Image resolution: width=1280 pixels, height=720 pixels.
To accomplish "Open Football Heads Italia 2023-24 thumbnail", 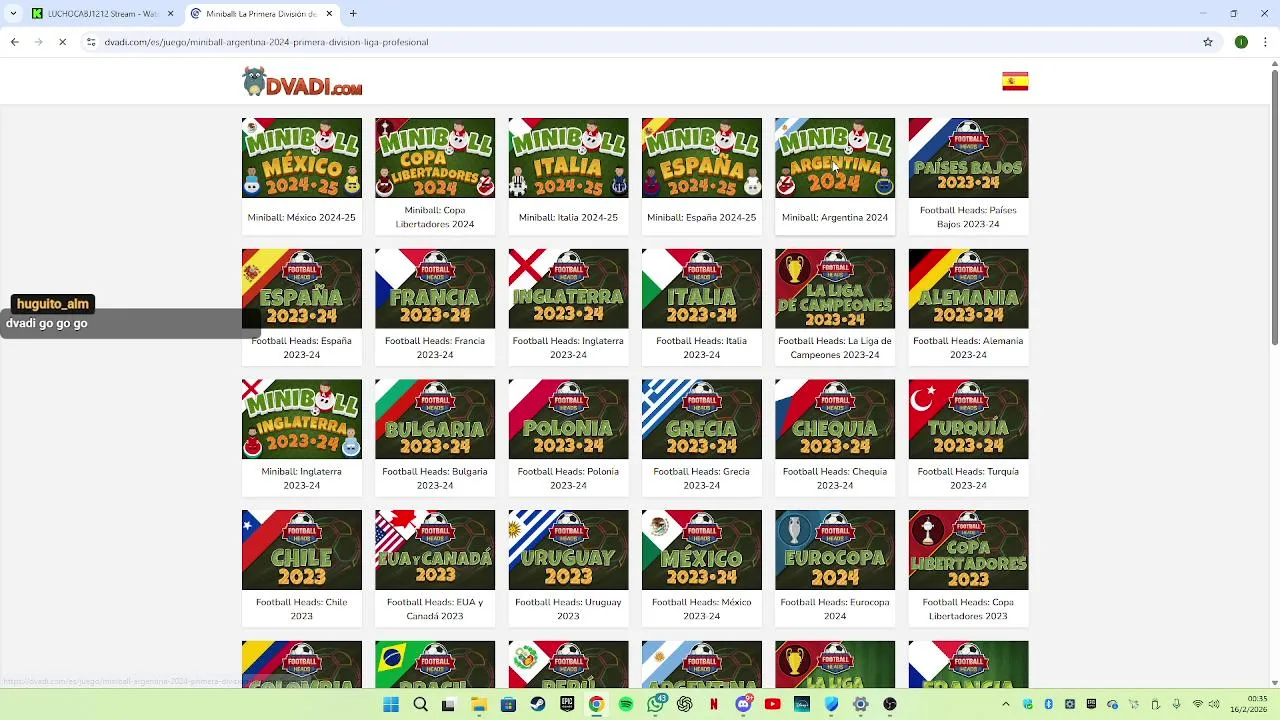I will coord(702,289).
